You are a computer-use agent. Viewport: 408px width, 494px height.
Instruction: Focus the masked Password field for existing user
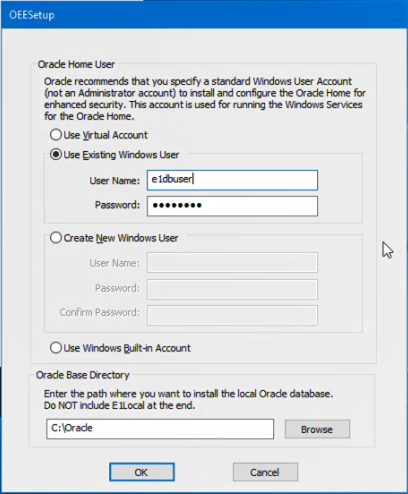pos(232,206)
